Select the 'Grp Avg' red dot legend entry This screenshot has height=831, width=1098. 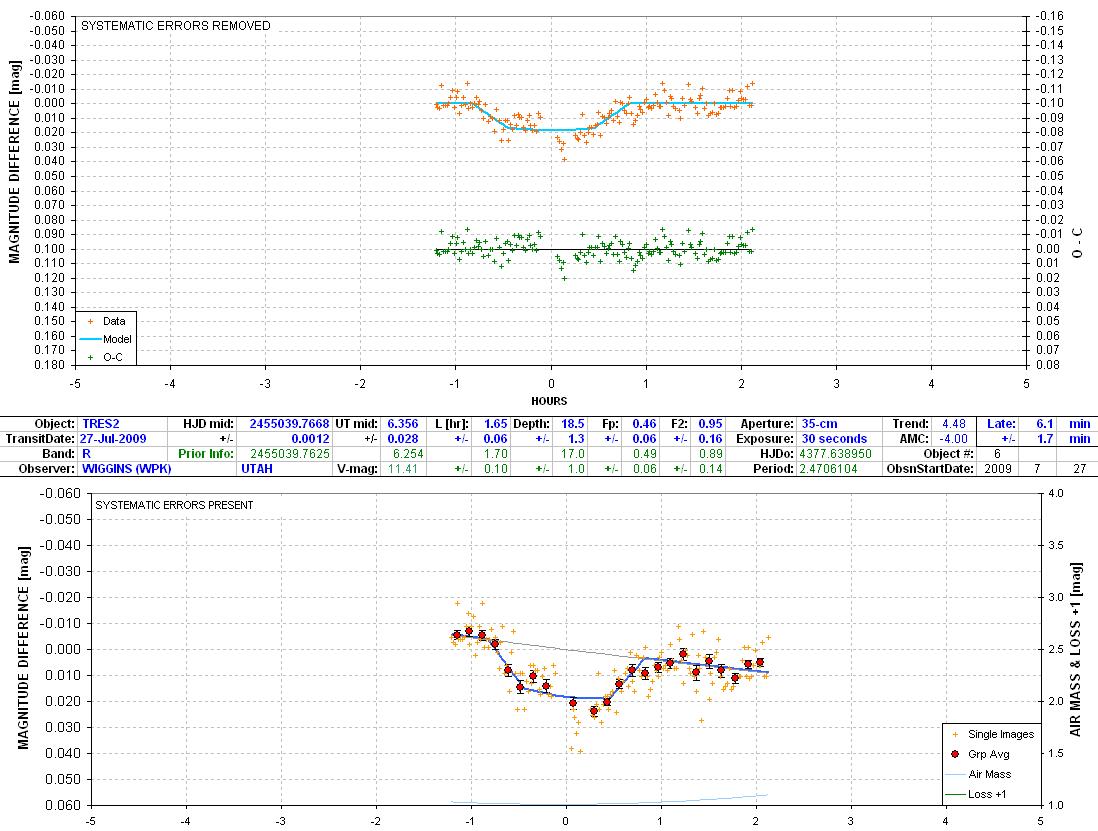coord(982,754)
